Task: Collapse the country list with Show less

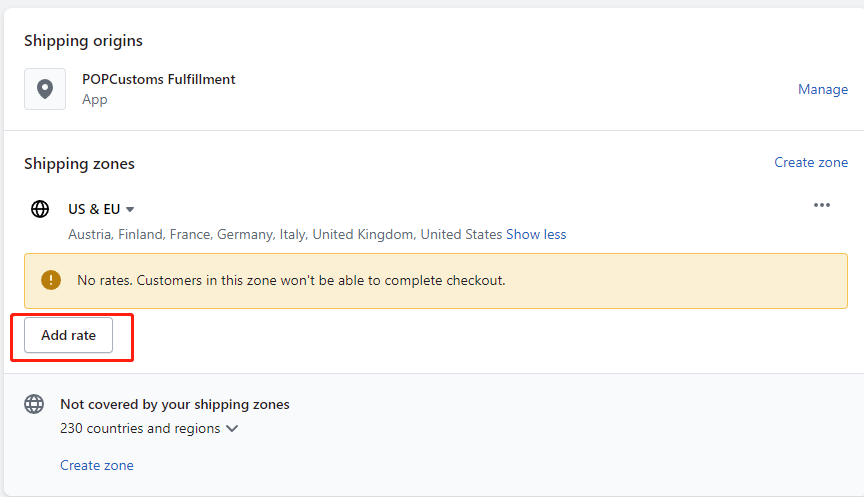Action: point(536,234)
